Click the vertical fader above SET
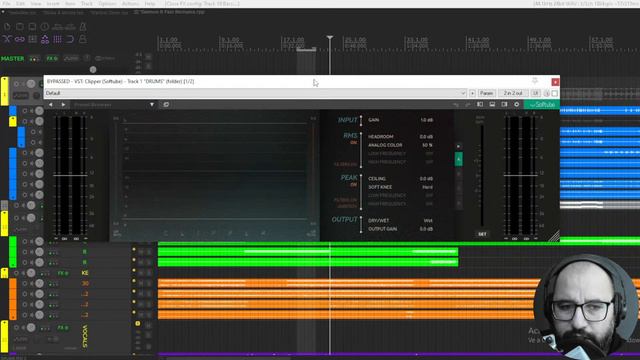The width and height of the screenshot is (640, 360). [x=482, y=176]
